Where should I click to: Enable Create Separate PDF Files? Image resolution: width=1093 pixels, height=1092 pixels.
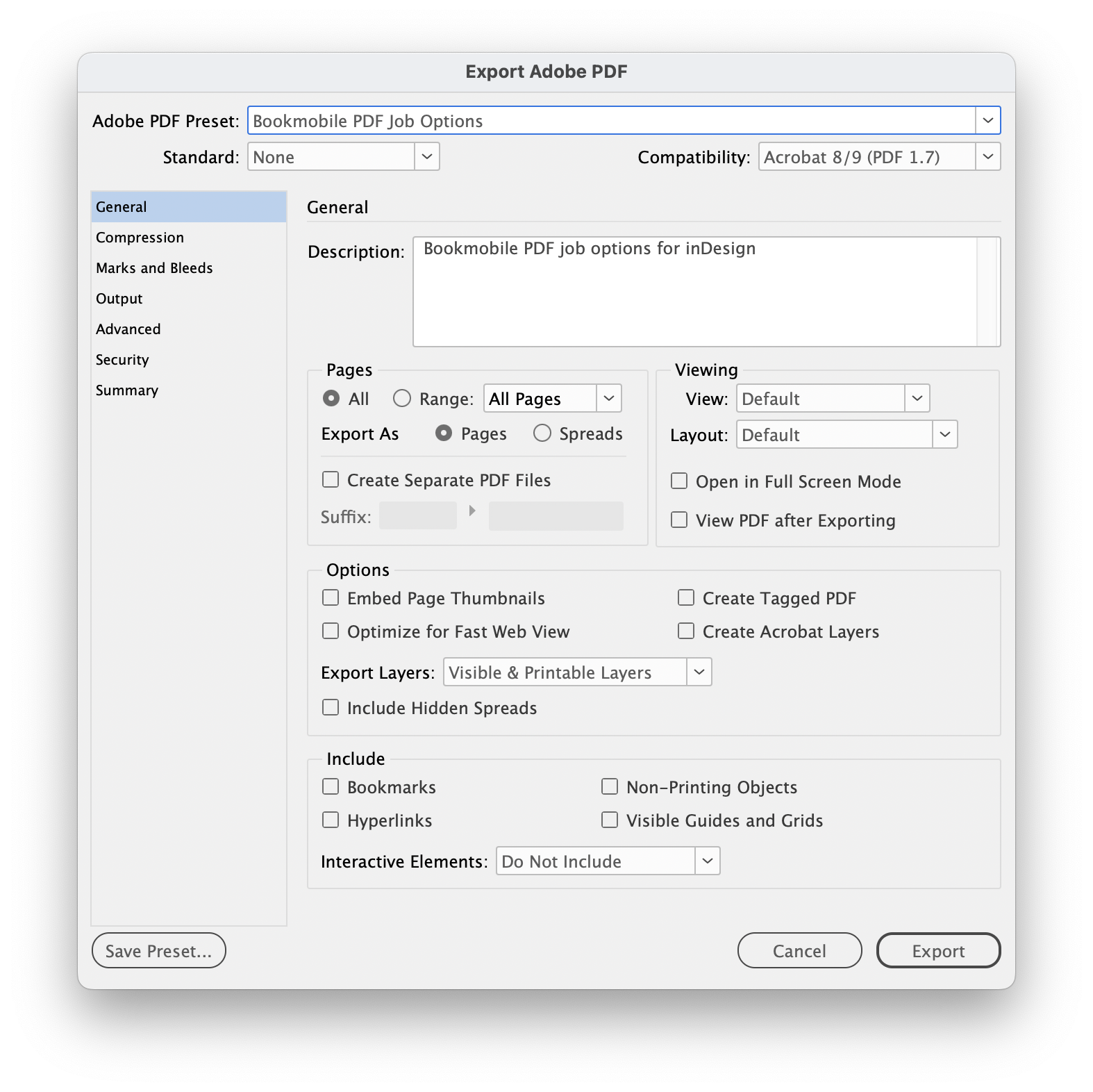point(331,480)
